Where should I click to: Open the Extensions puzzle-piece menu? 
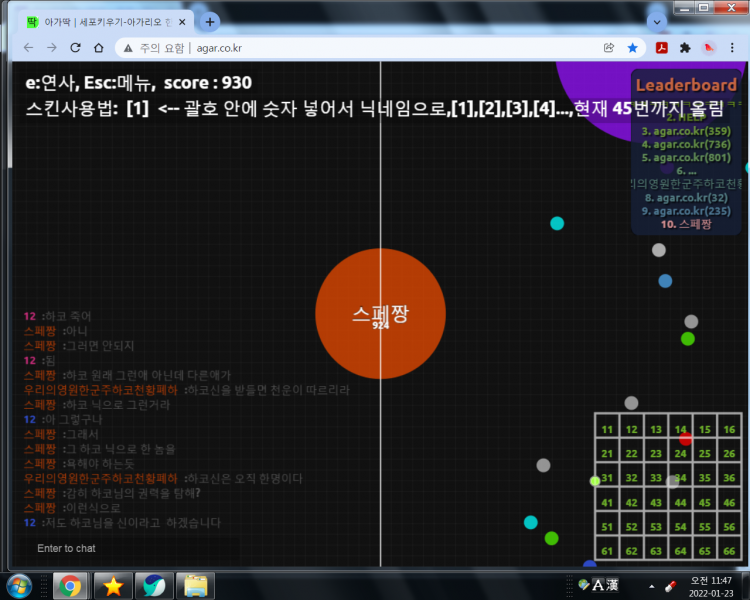click(685, 48)
